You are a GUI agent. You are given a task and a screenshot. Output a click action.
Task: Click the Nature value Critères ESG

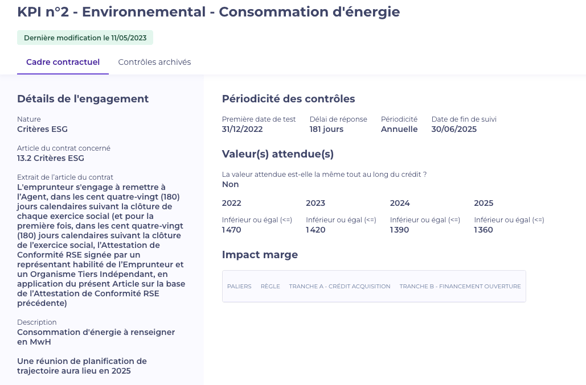(x=42, y=129)
